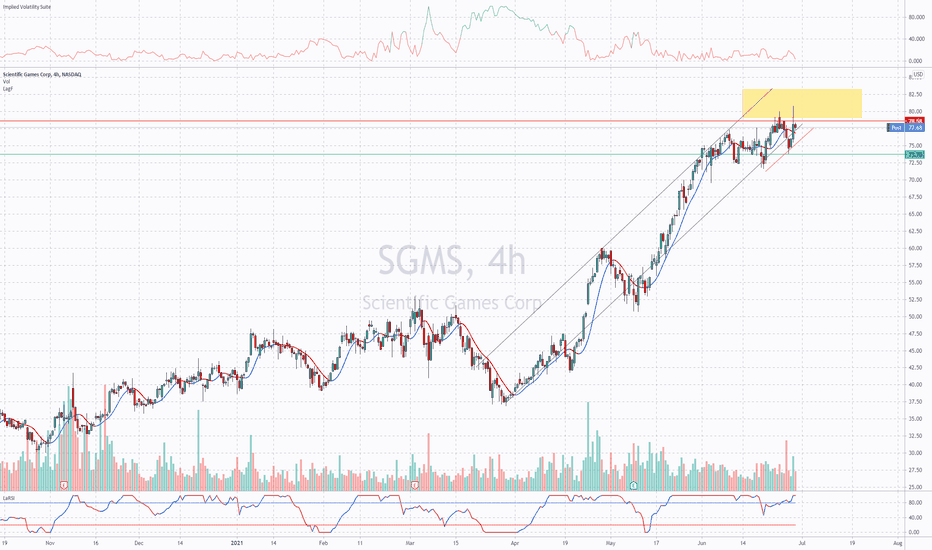Viewport: 932px width, 550px height.
Task: Click the 82.50 price scale value
Action: (x=915, y=94)
